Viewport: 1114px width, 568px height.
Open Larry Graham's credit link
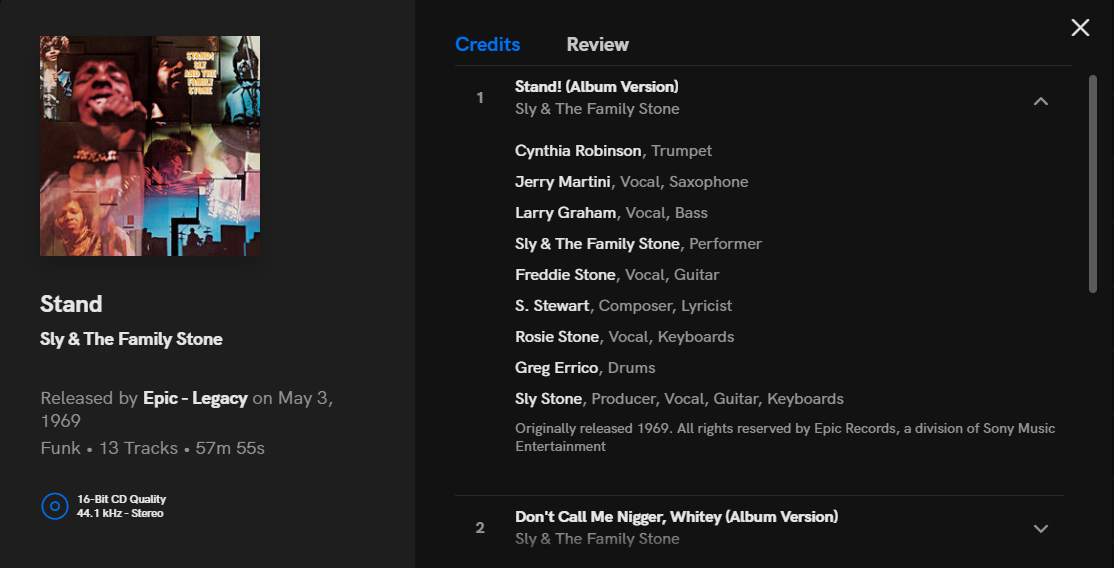(565, 213)
